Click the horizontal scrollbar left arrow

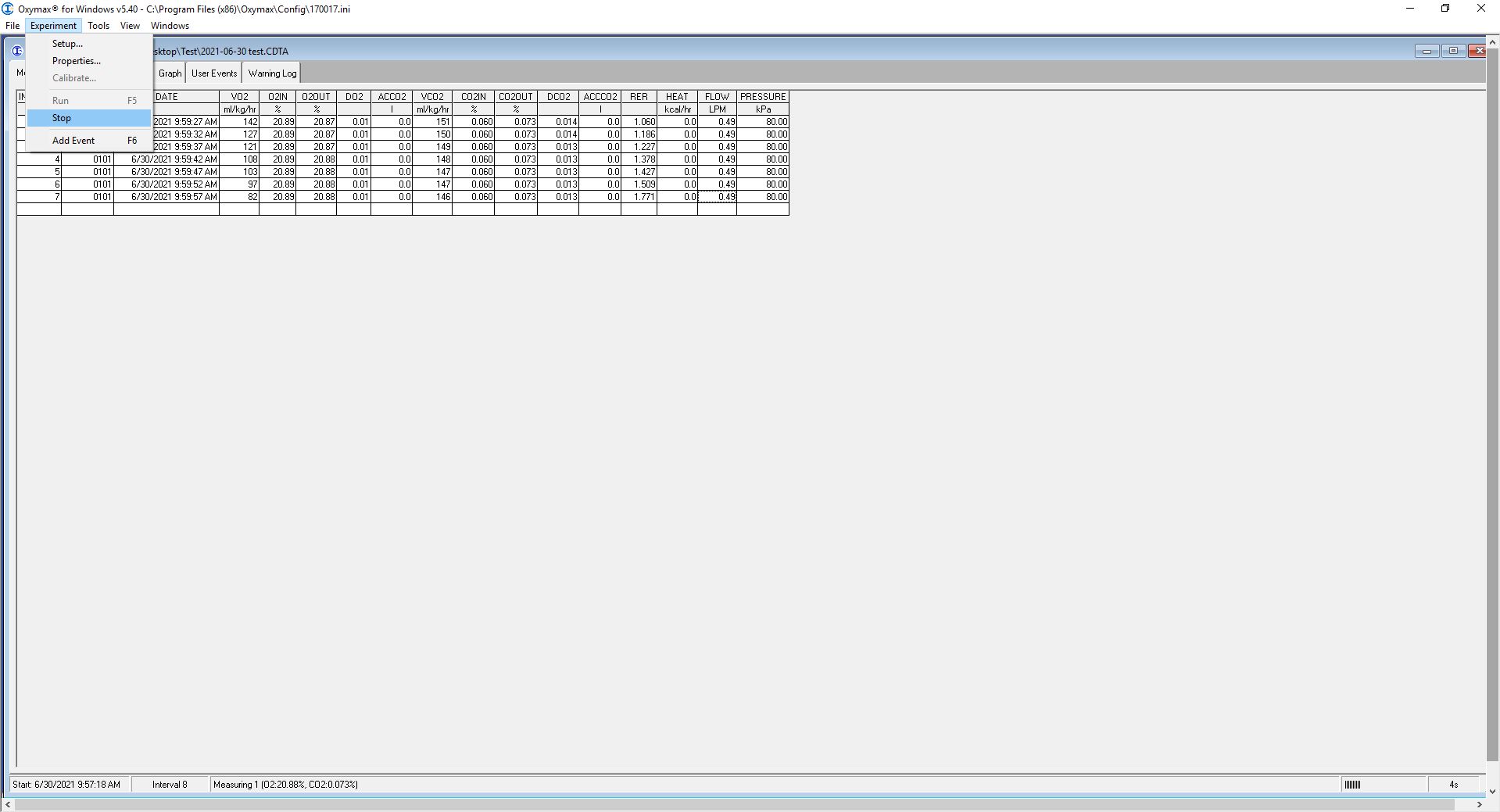point(8,804)
